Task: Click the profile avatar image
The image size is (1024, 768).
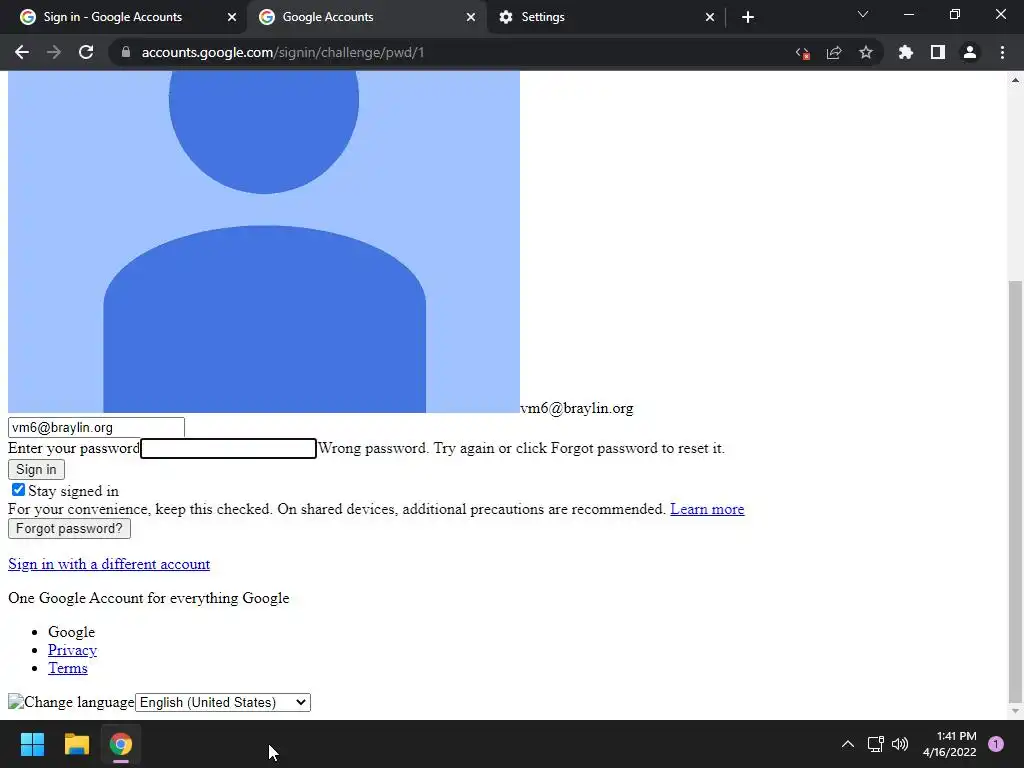Action: 264,242
